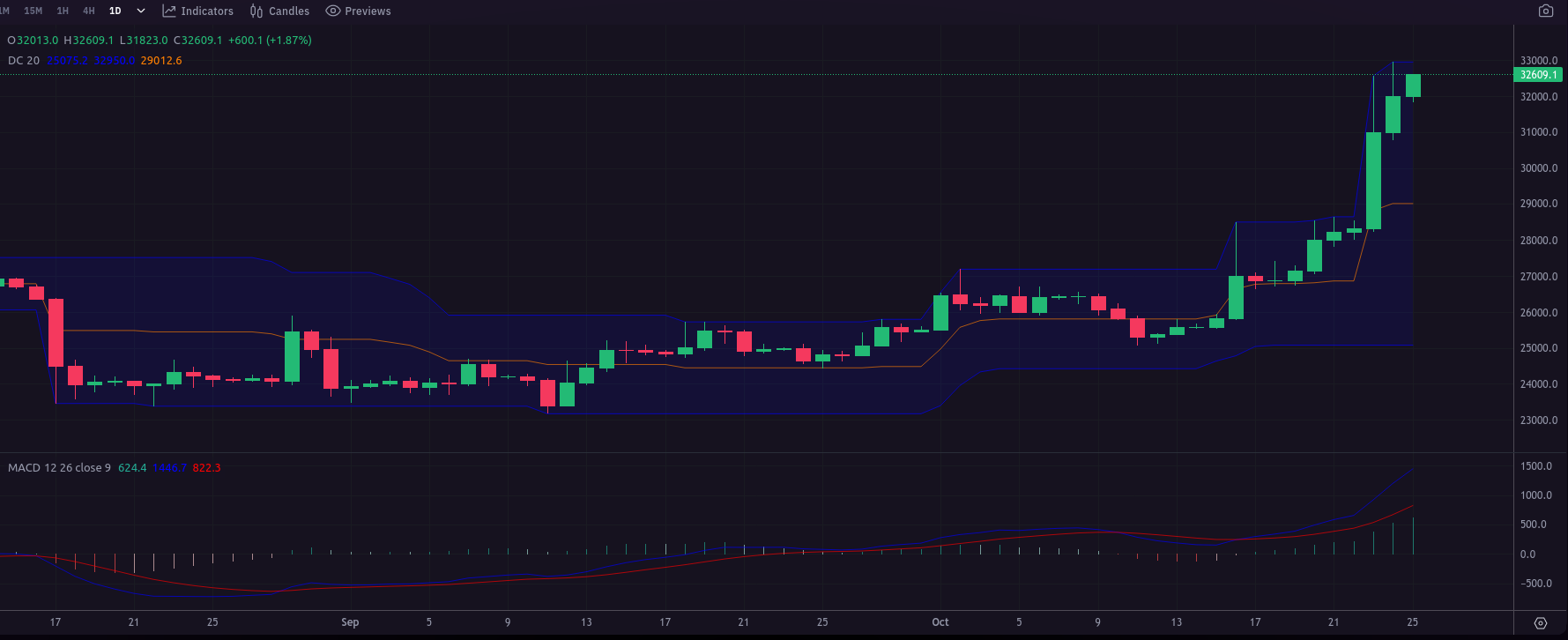The width and height of the screenshot is (1568, 640).
Task: Click the change value +600.1 (+1.87%)
Action: pyautogui.click(x=270, y=41)
